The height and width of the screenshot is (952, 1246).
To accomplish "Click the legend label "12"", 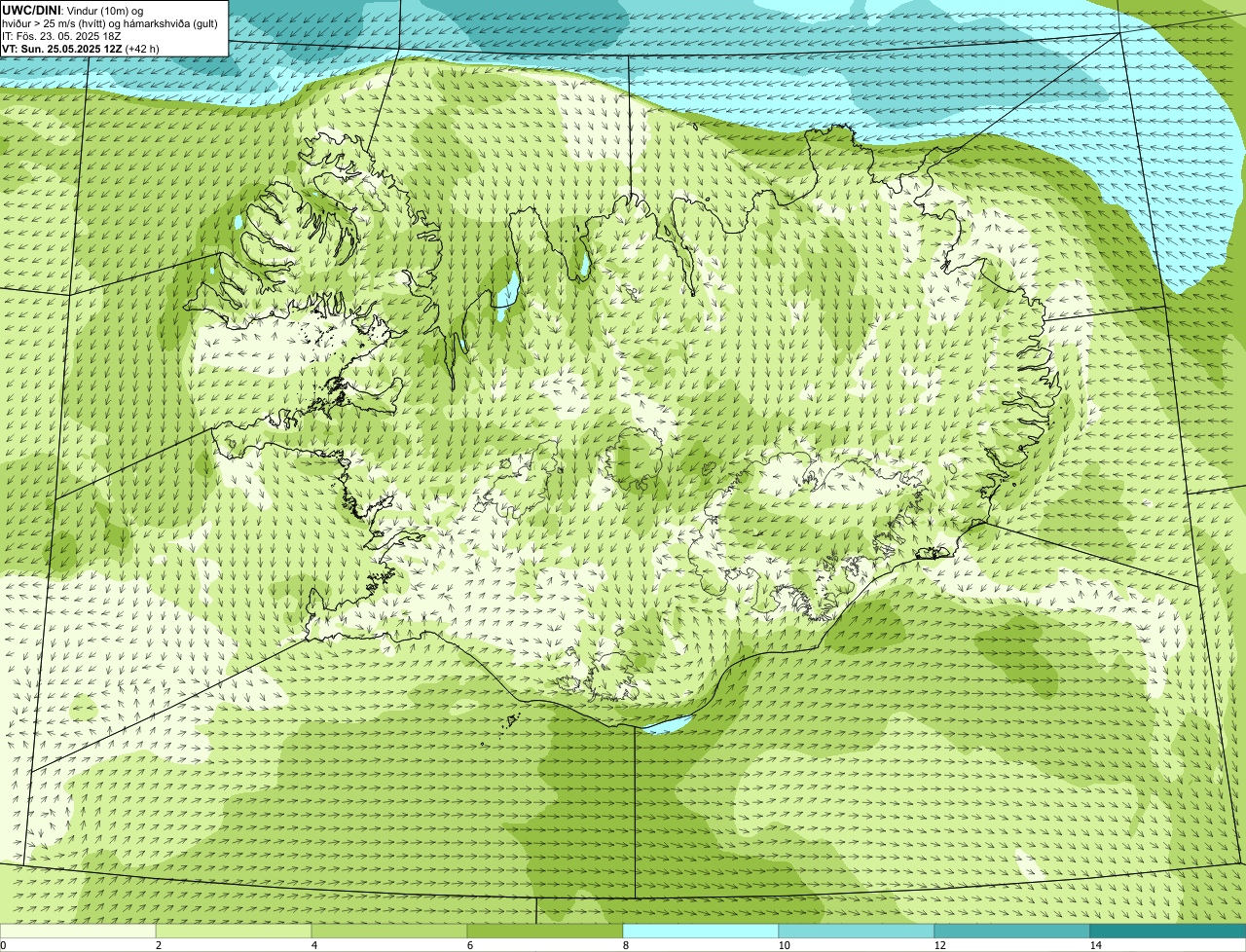I will point(939,945).
